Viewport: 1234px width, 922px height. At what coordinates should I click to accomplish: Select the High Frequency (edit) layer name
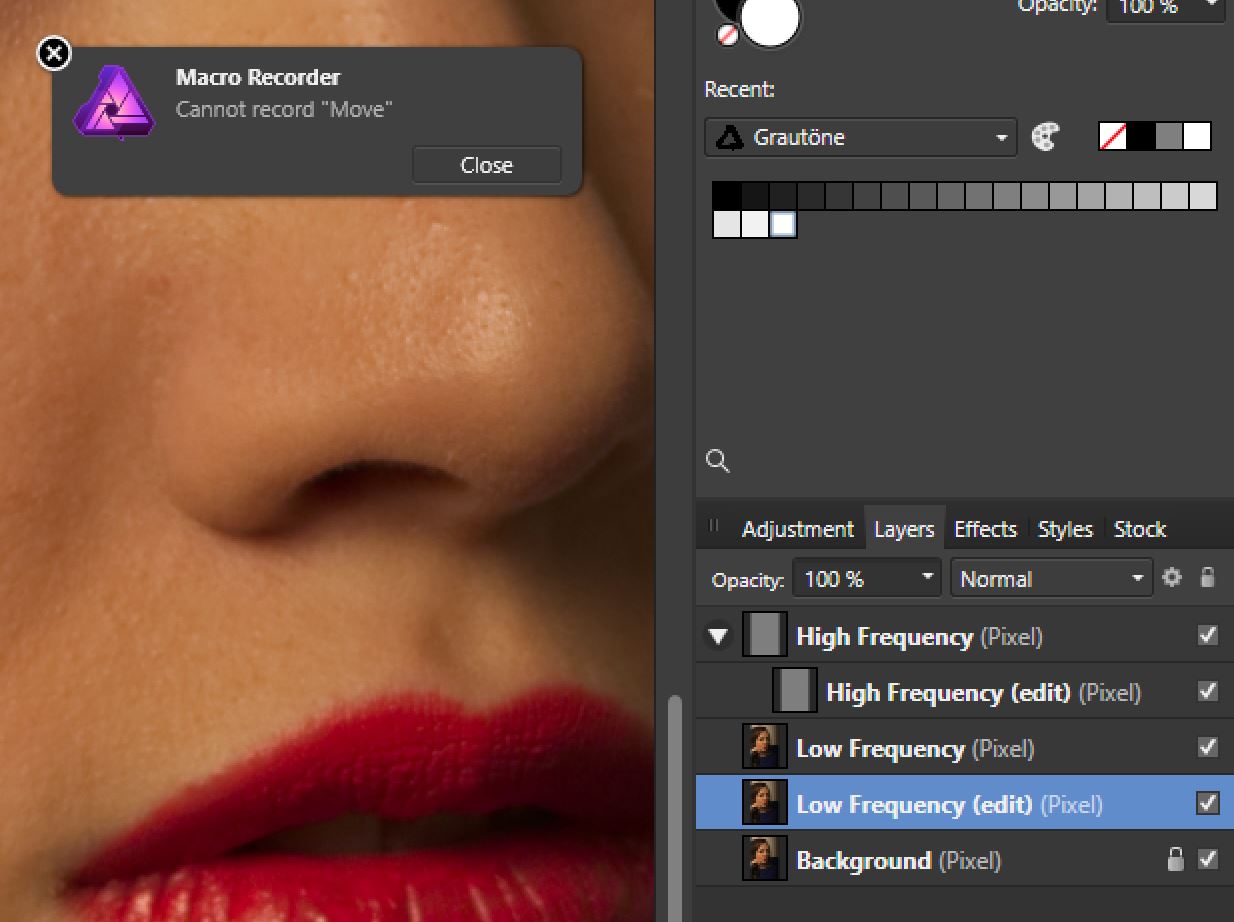[x=983, y=693]
